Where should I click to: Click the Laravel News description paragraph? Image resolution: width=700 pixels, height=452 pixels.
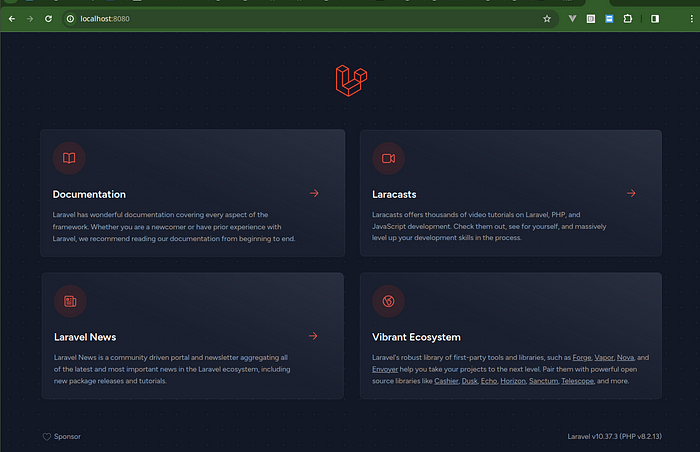point(172,369)
